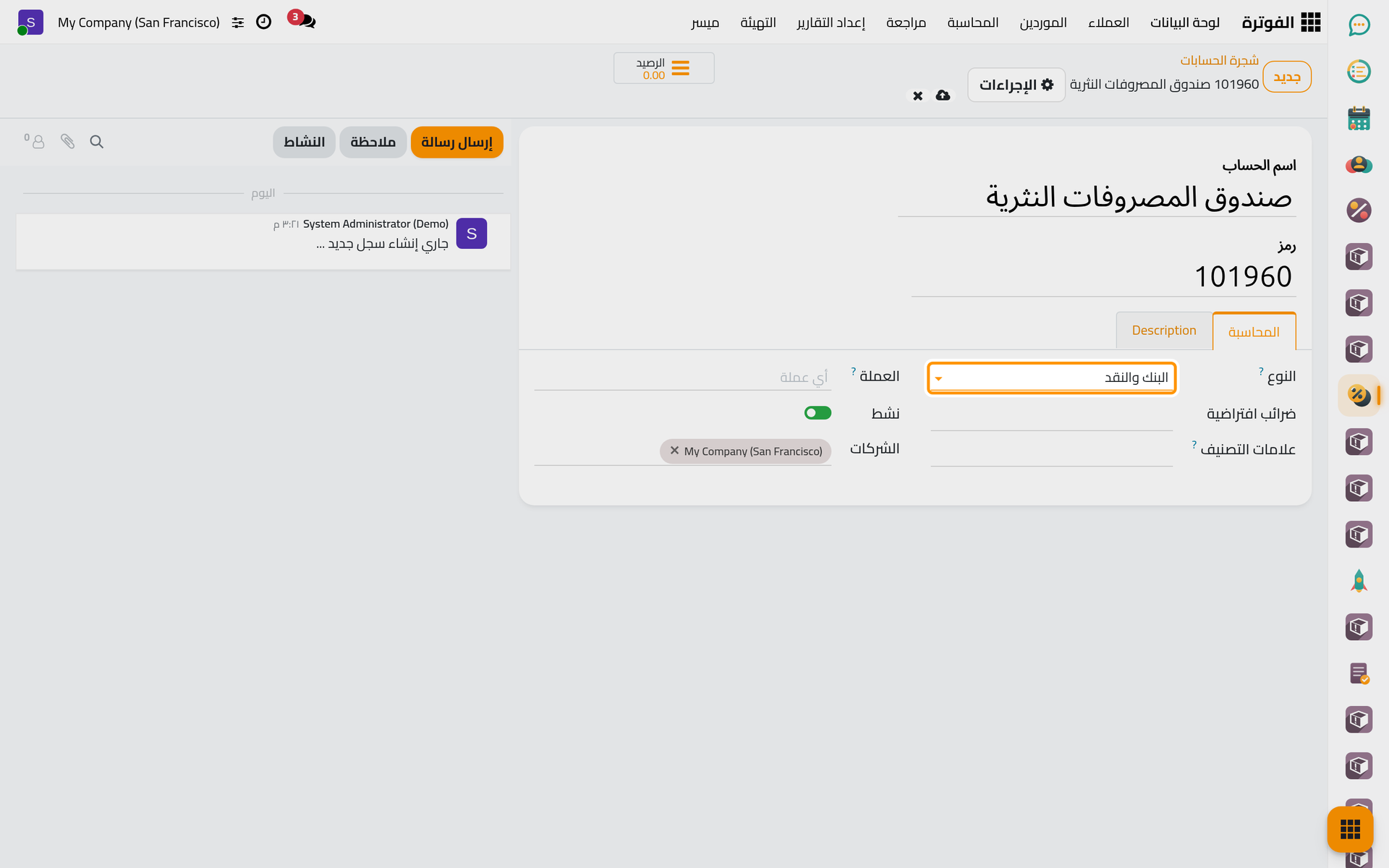Screen dimensions: 1389x868
Task: Open the العملة currency field
Action: (x=682, y=377)
